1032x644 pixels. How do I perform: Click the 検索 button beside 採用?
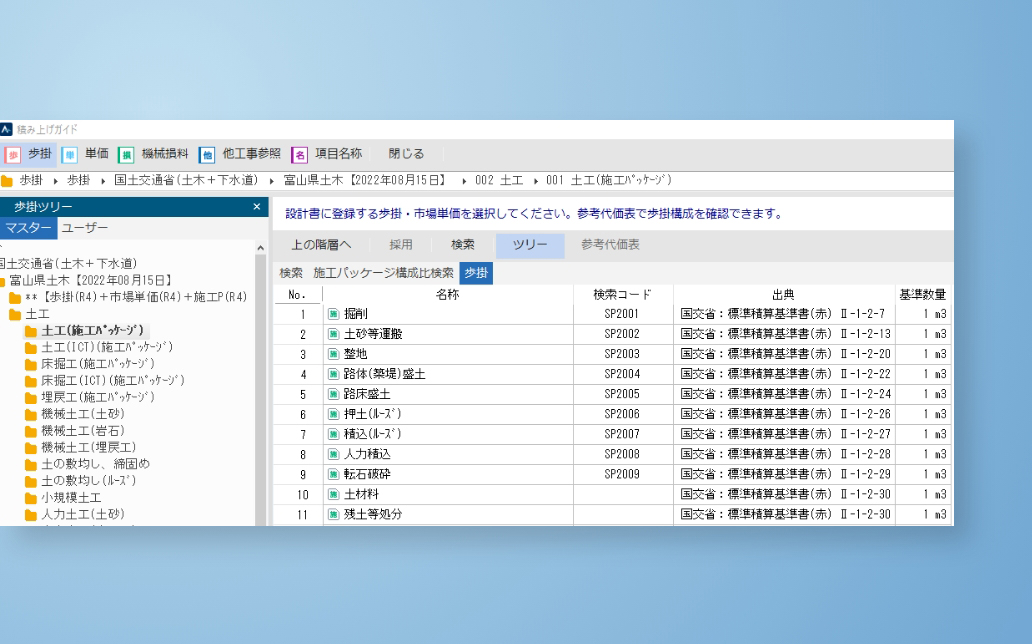pyautogui.click(x=462, y=245)
